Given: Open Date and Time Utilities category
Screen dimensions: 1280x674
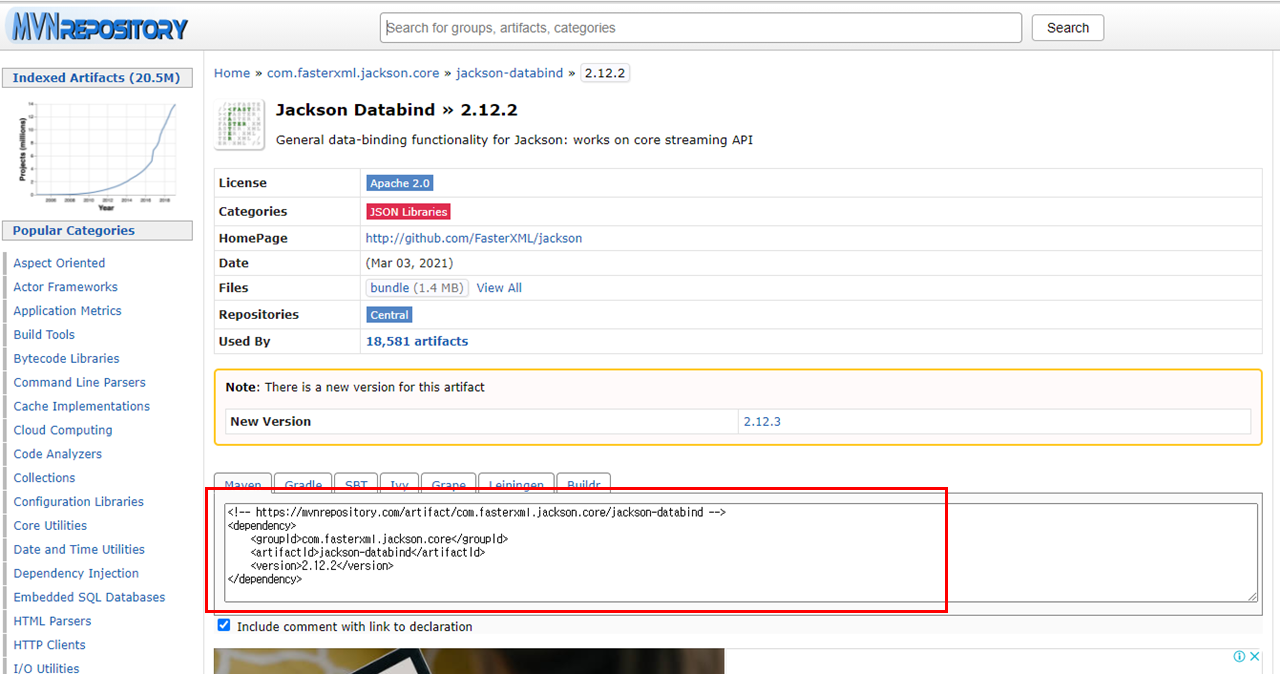Looking at the screenshot, I should [79, 549].
